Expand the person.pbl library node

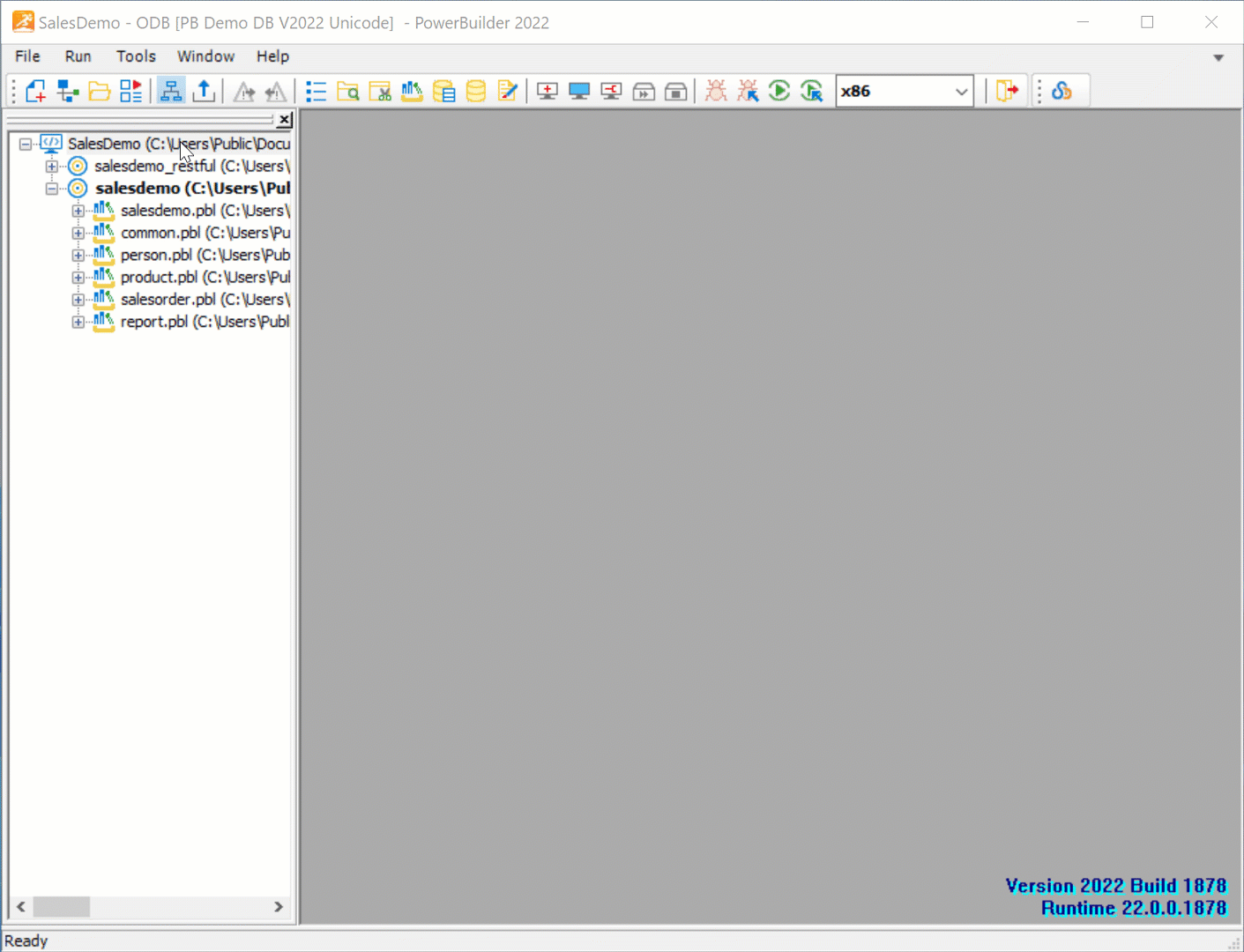click(x=78, y=255)
